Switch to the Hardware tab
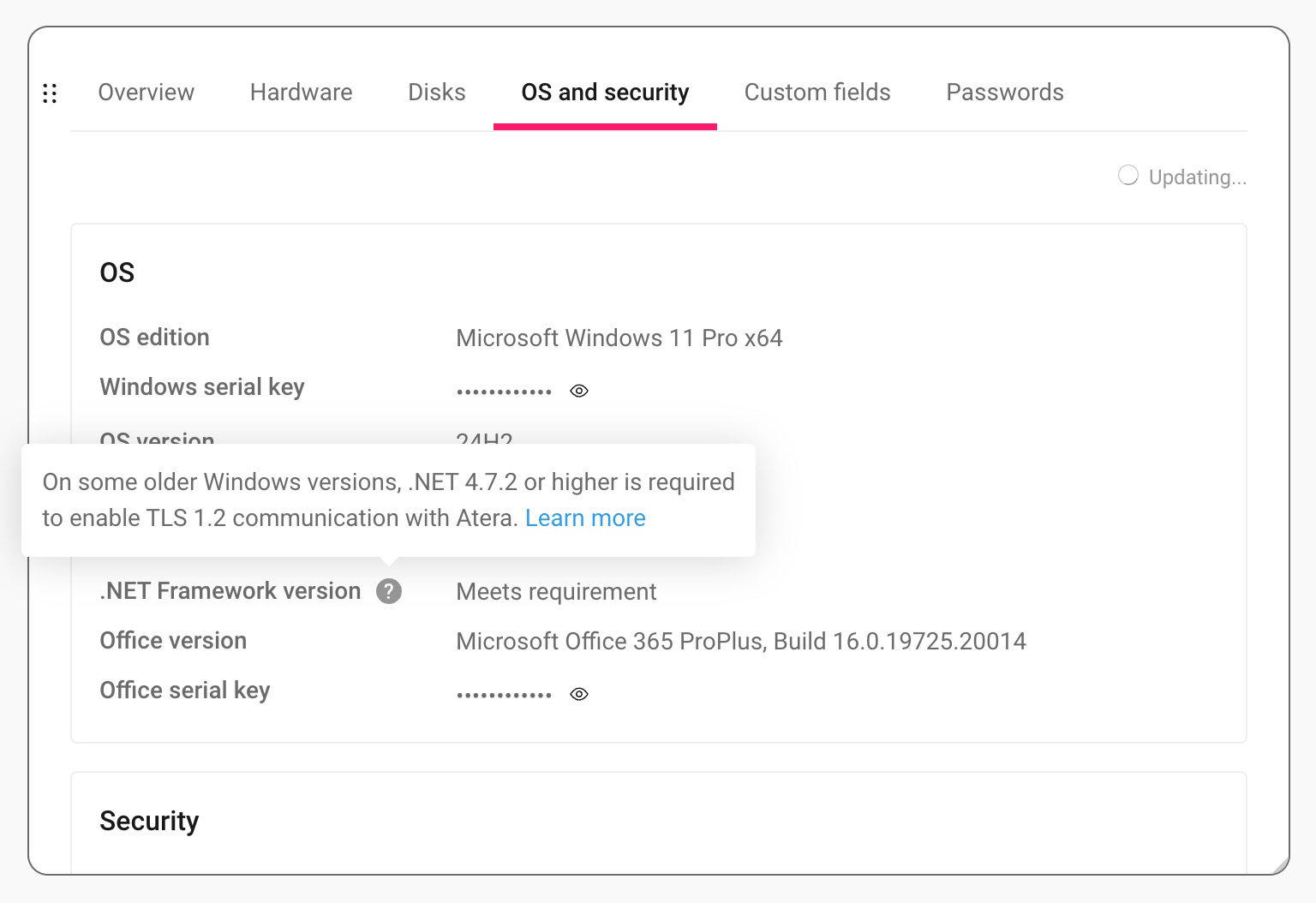1316x903 pixels. 302,93
